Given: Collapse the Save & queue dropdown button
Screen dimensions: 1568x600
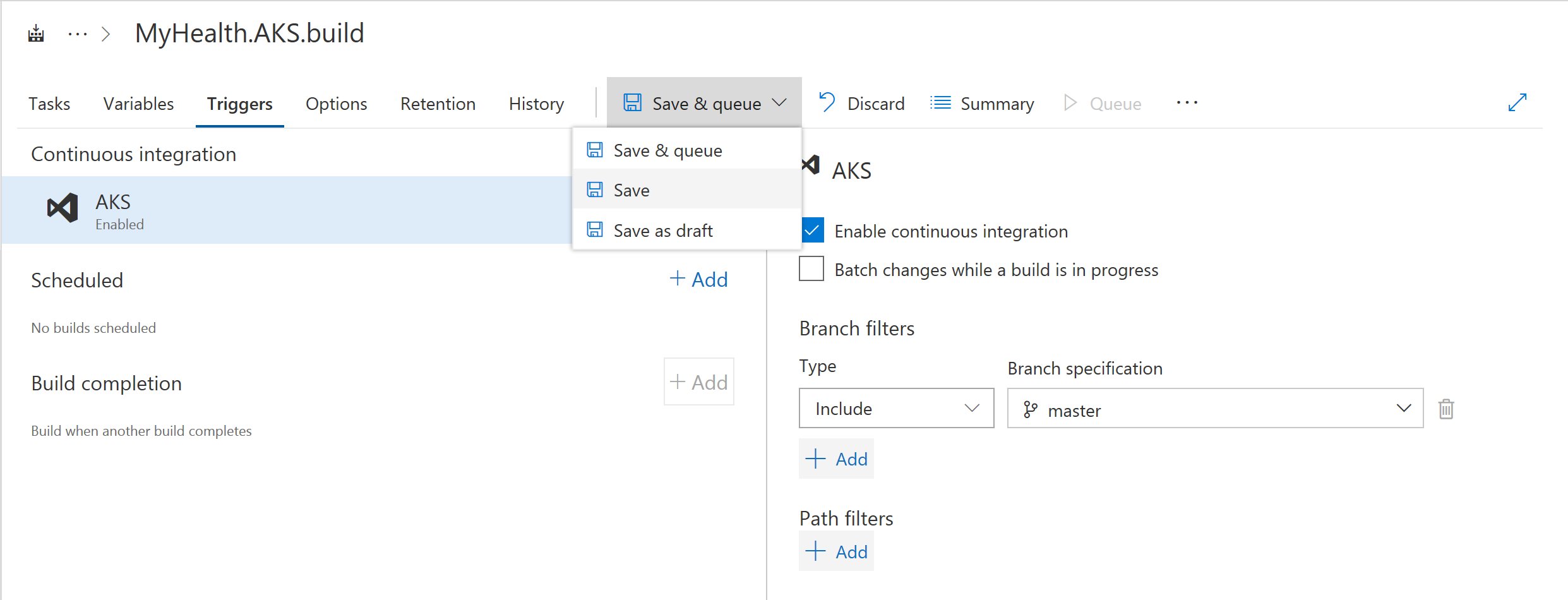Looking at the screenshot, I should (x=704, y=102).
